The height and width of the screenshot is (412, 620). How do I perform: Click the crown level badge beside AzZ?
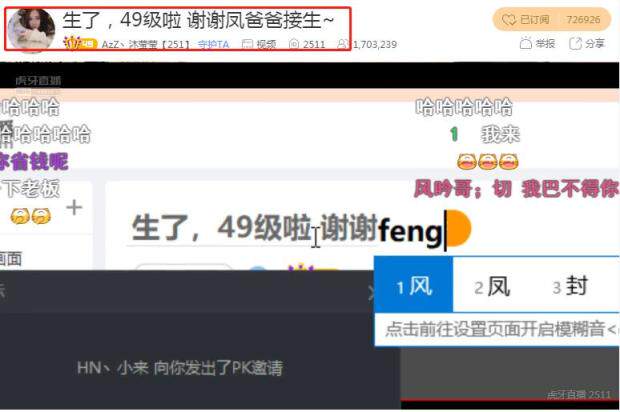[x=80, y=43]
